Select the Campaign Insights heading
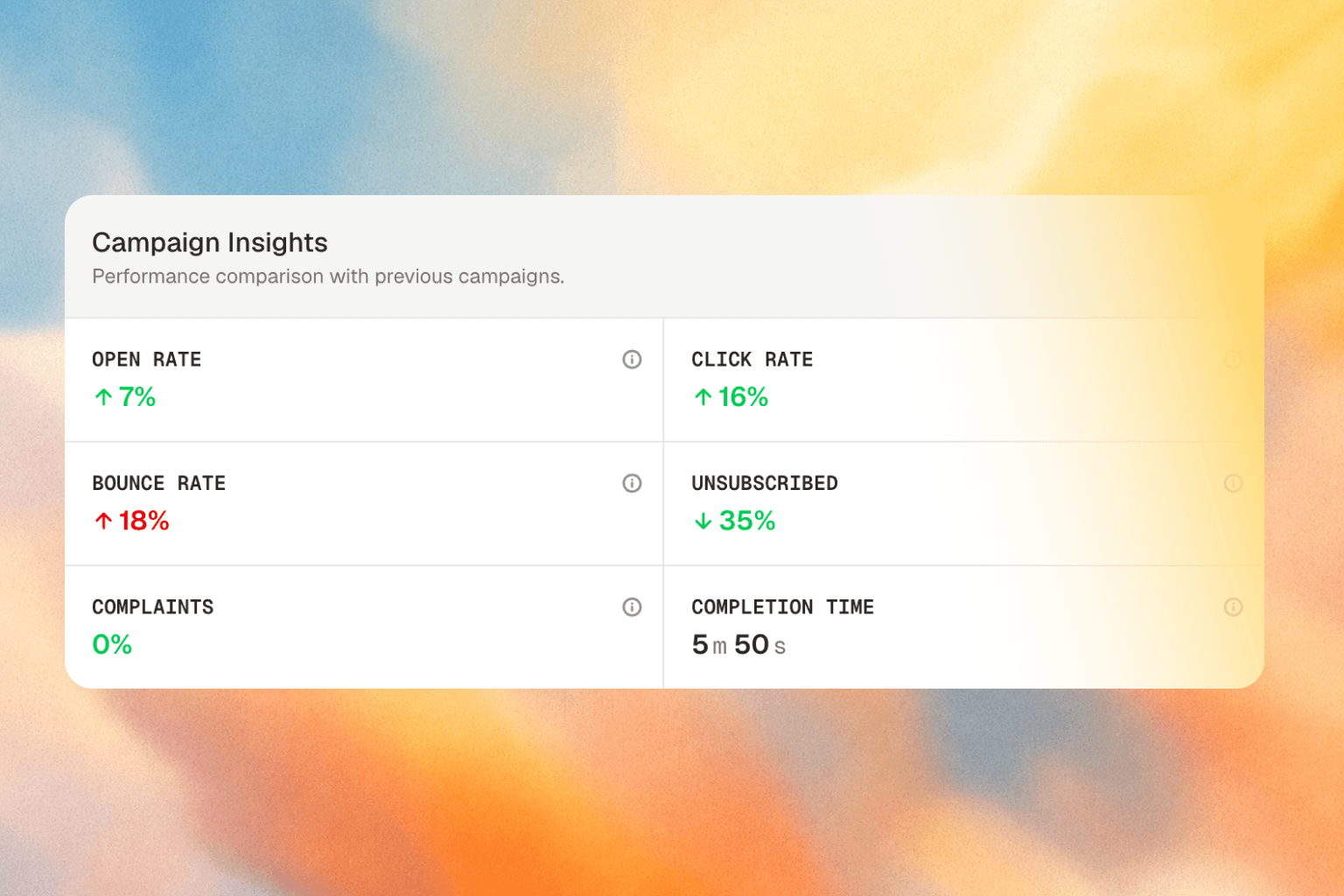 [210, 242]
